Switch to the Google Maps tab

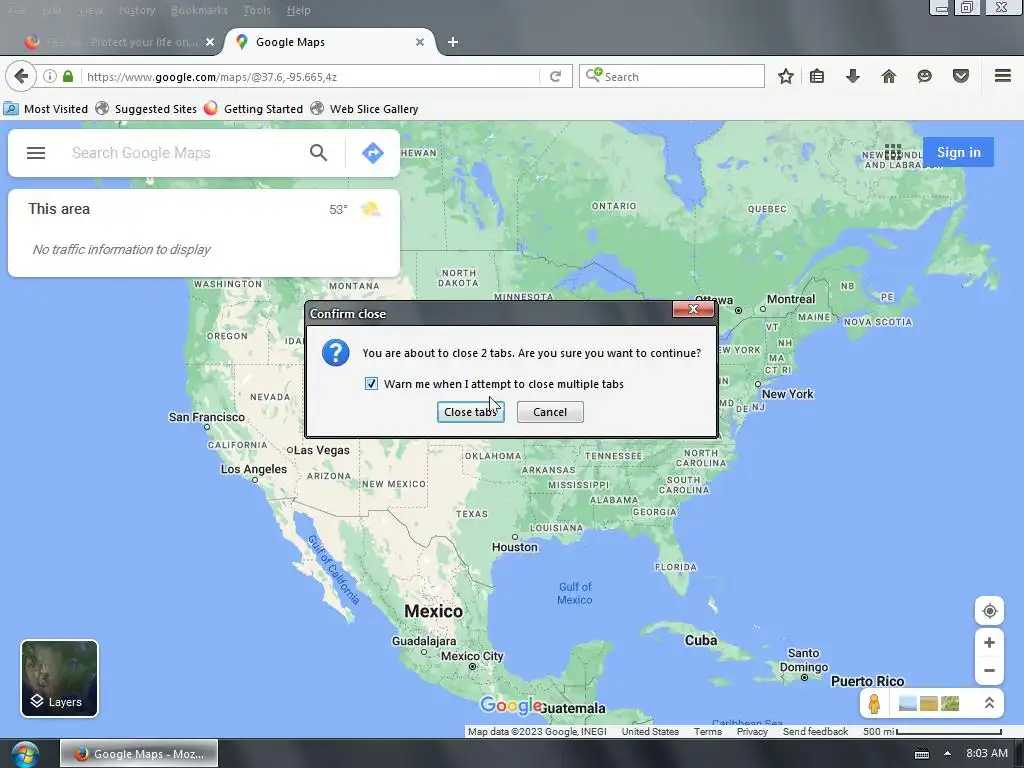[328, 42]
